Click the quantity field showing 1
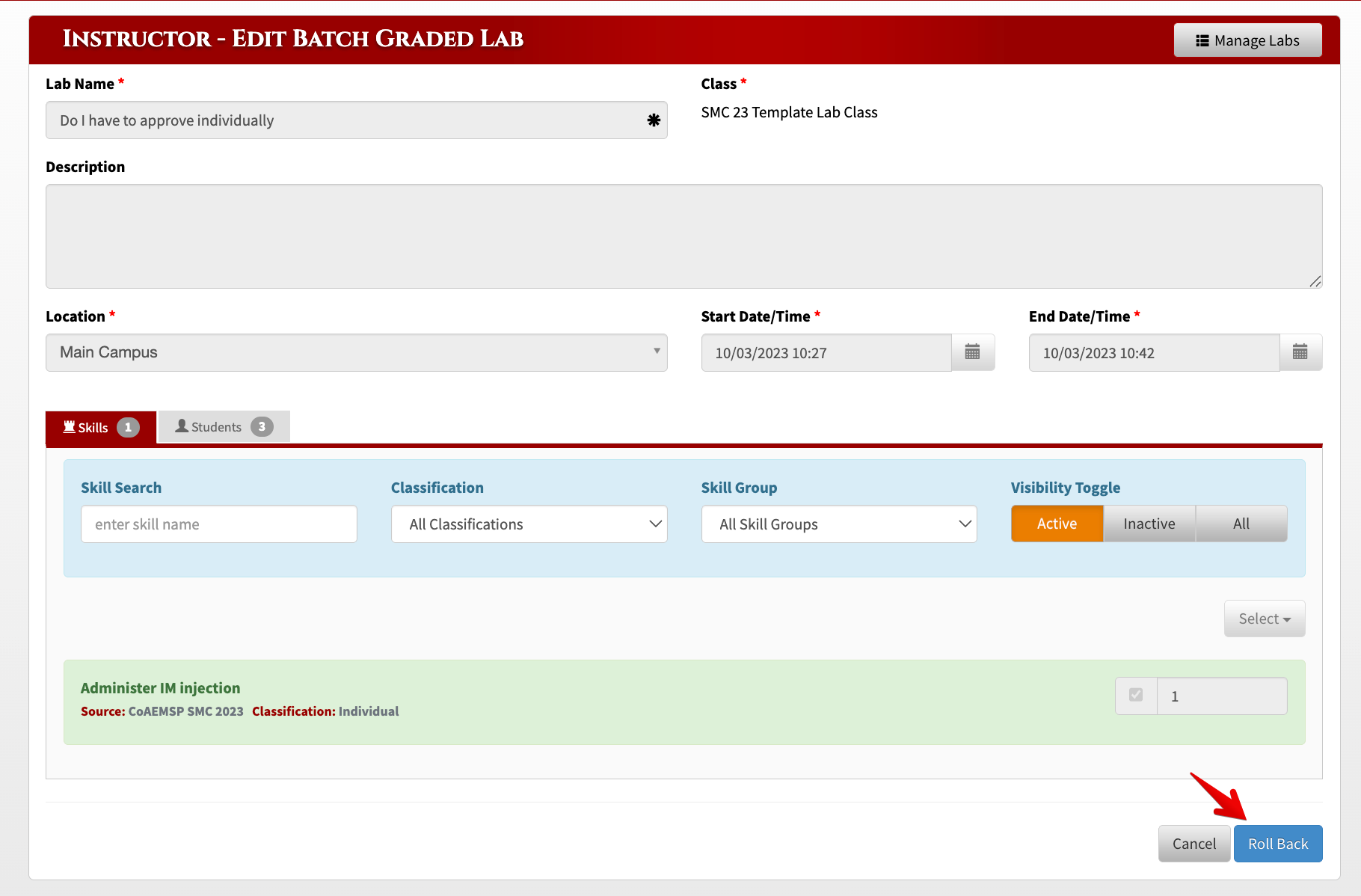 pyautogui.click(x=1222, y=696)
